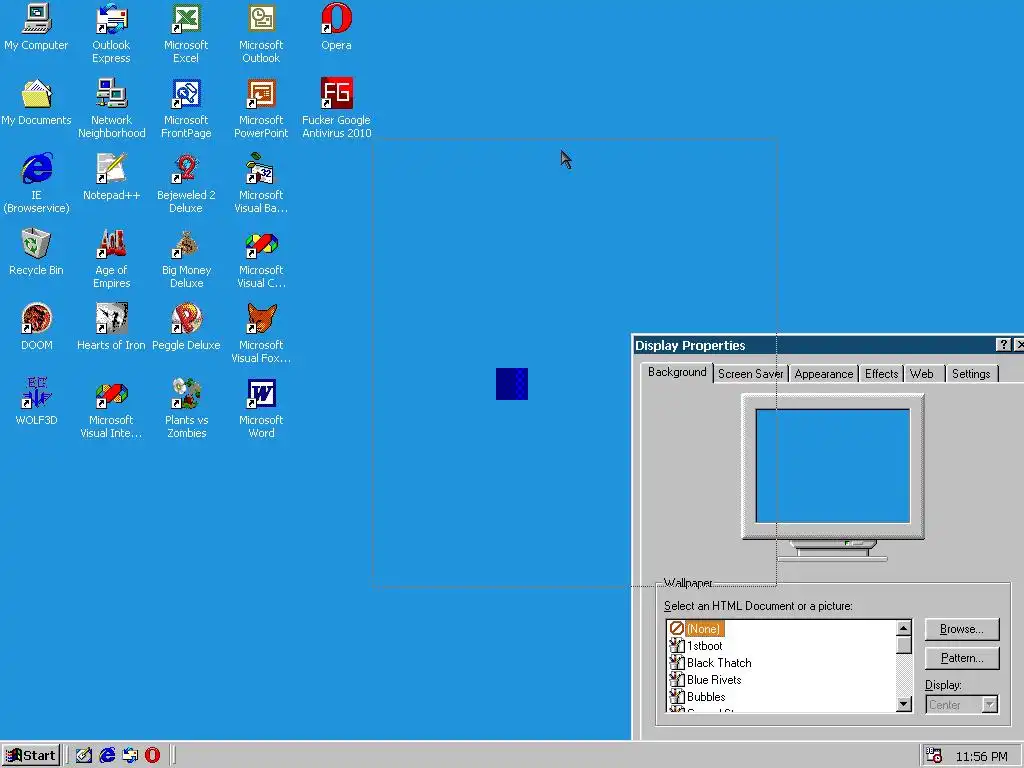Image resolution: width=1024 pixels, height=768 pixels.
Task: Switch to the Web tab
Action: (x=921, y=374)
